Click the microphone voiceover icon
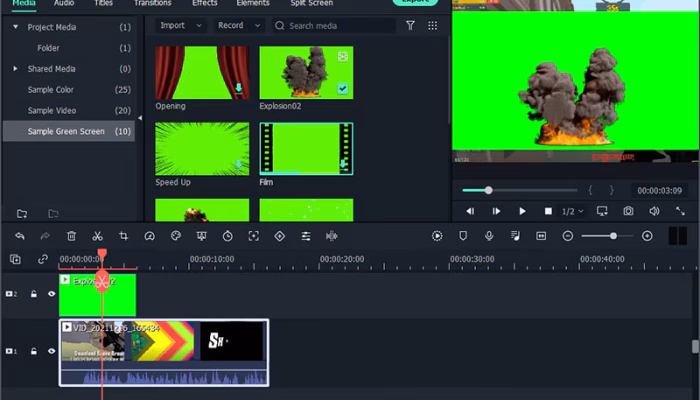Screen dimensions: 700x400 [x=489, y=236]
